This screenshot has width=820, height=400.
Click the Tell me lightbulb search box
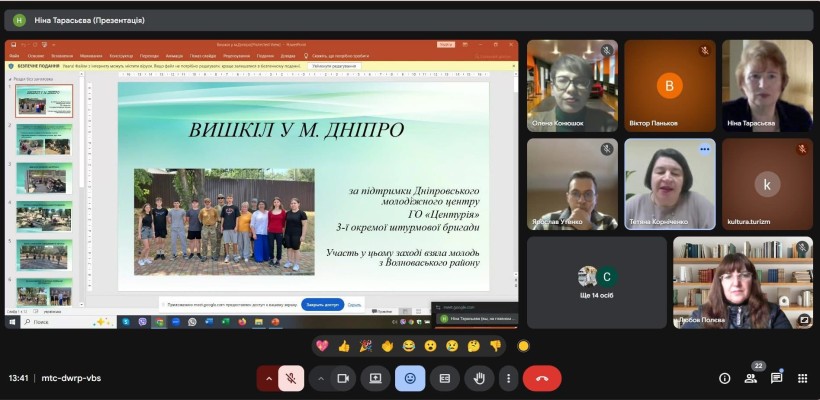pos(337,55)
